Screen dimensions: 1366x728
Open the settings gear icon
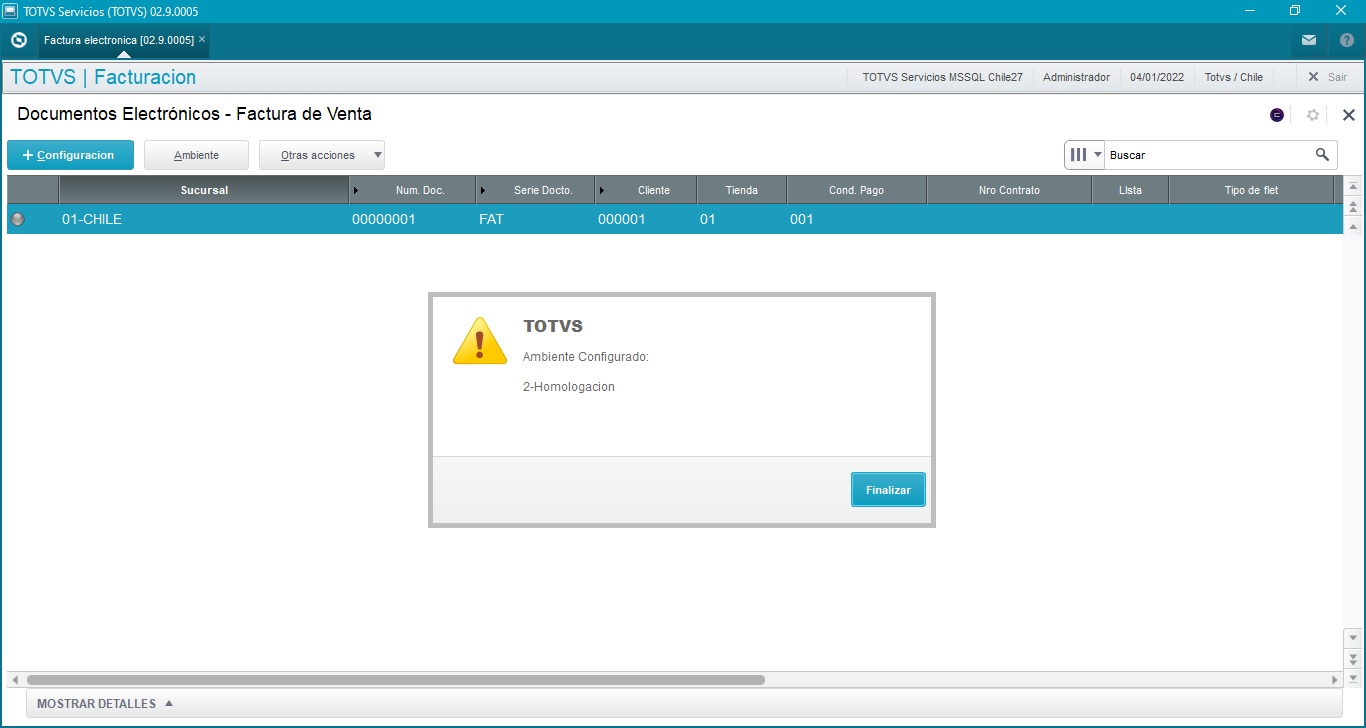(x=1313, y=115)
